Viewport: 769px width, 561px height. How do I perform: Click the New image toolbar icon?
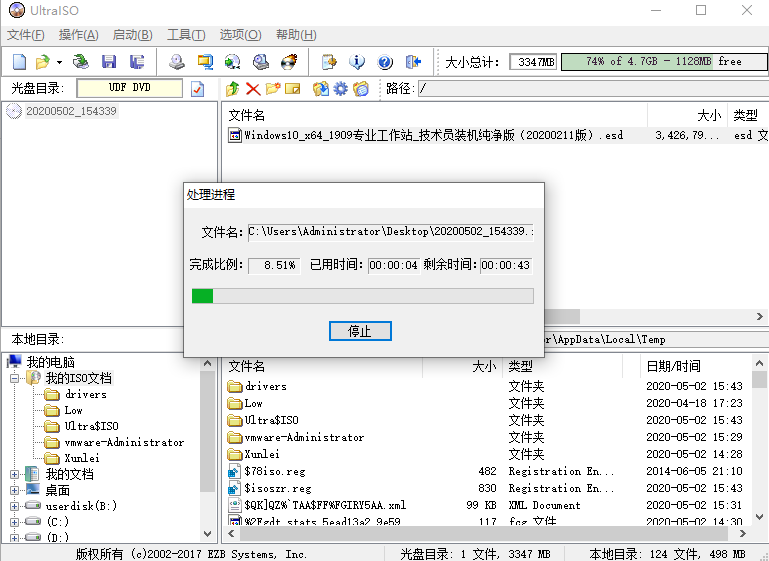[20, 62]
